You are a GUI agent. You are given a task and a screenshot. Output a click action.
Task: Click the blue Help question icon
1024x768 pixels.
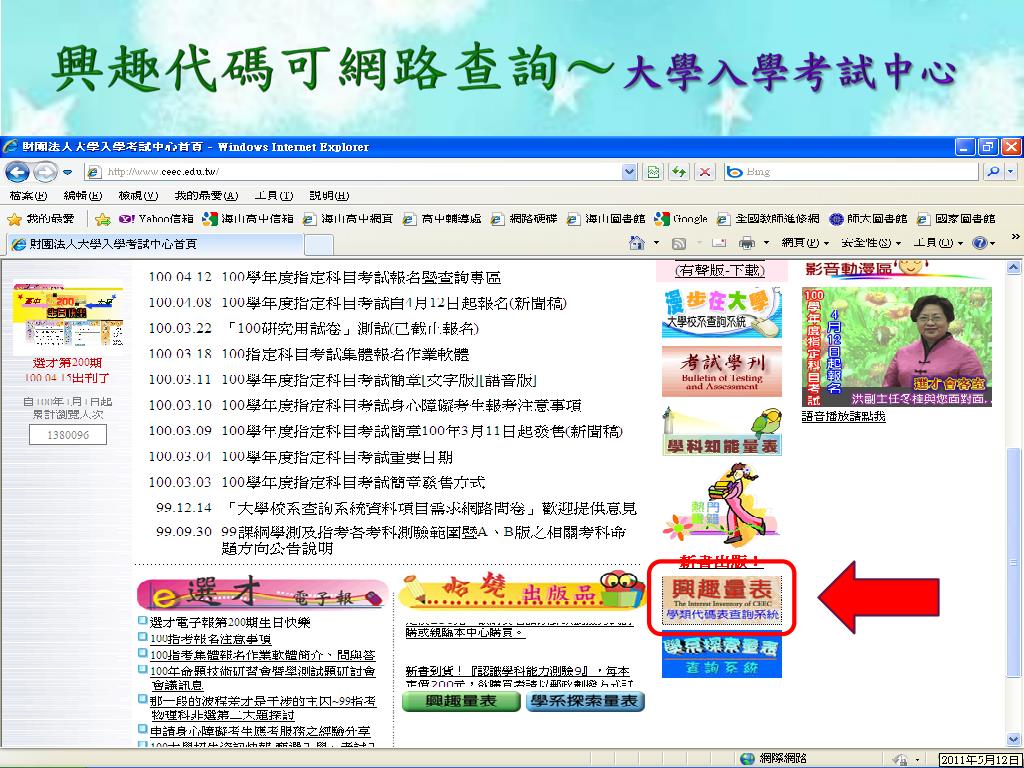980,243
